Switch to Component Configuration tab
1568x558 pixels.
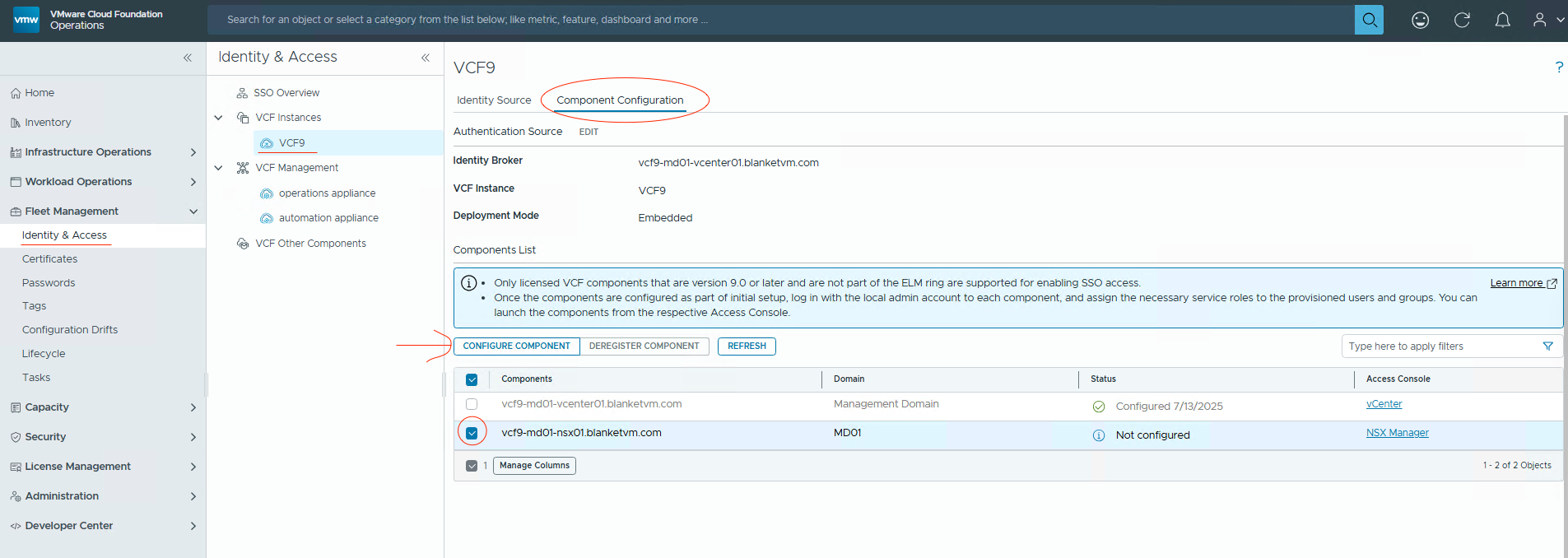tap(620, 100)
